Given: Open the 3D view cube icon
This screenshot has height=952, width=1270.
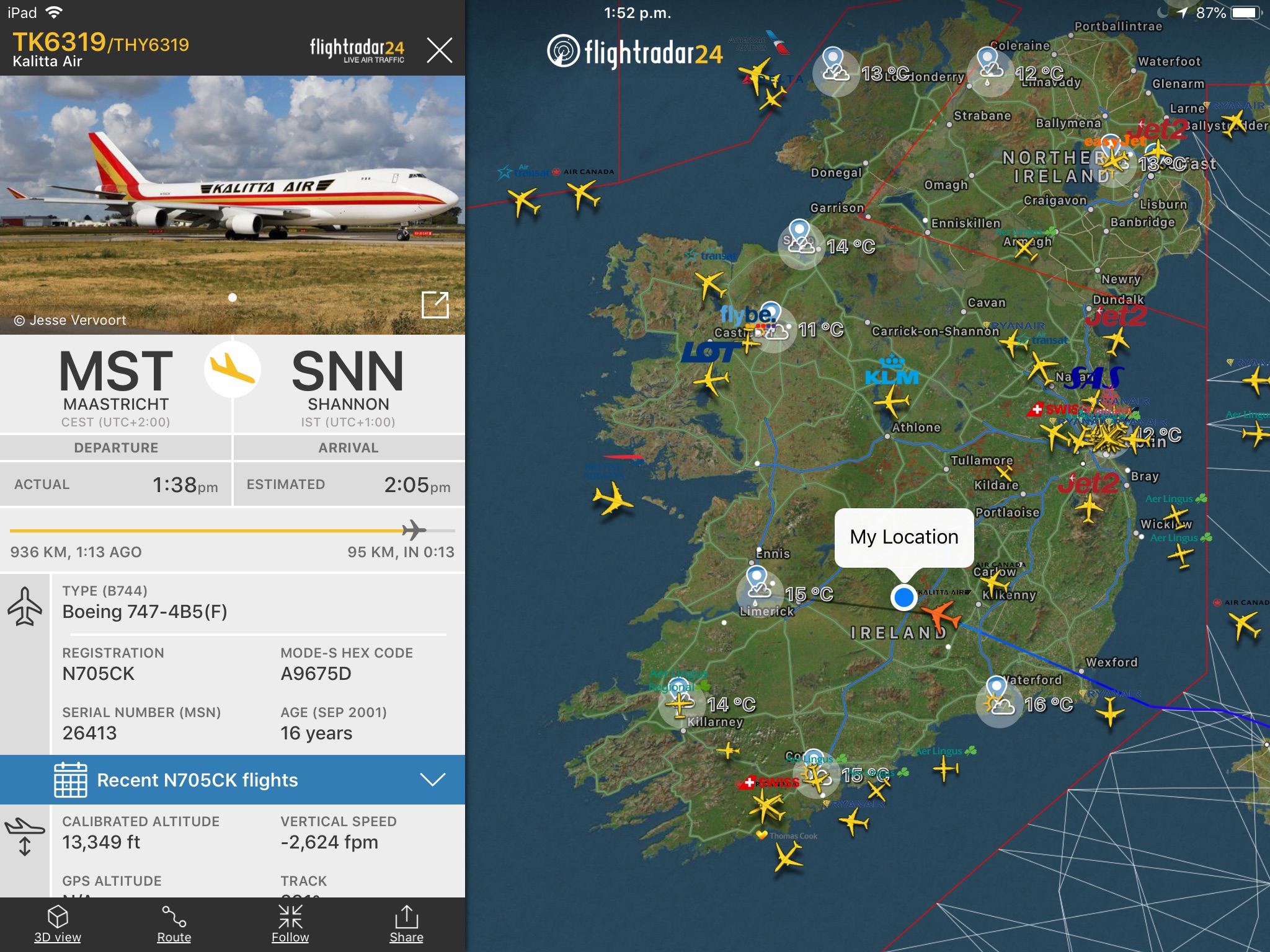Looking at the screenshot, I should coord(58,917).
